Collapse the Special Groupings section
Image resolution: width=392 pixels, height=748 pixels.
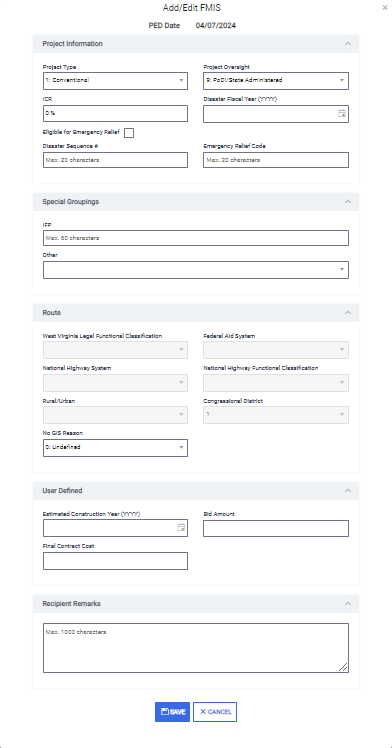348,202
